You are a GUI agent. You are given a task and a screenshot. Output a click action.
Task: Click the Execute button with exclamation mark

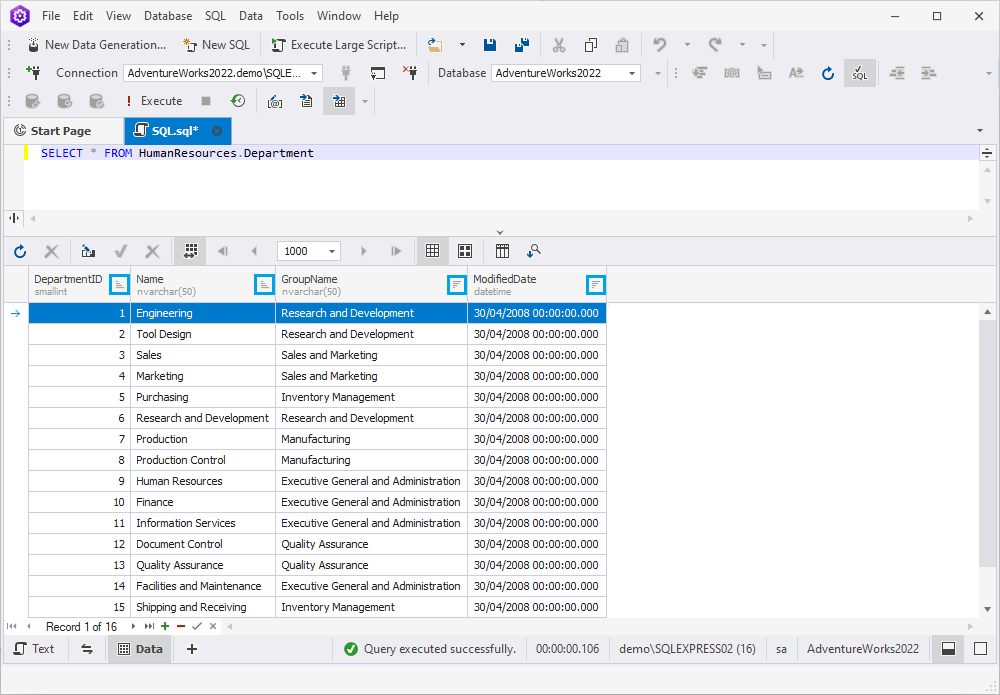(x=154, y=101)
